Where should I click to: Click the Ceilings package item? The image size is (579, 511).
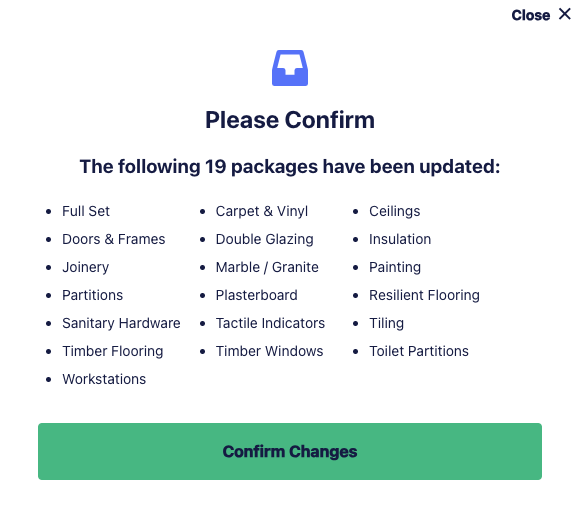pos(394,211)
